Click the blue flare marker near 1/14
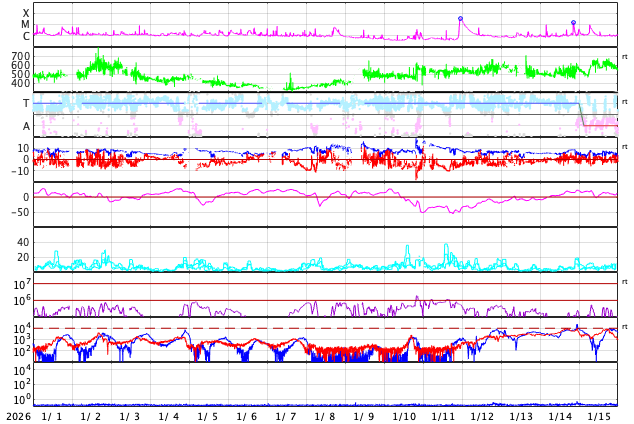This screenshot has height=424, width=634. [573, 22]
